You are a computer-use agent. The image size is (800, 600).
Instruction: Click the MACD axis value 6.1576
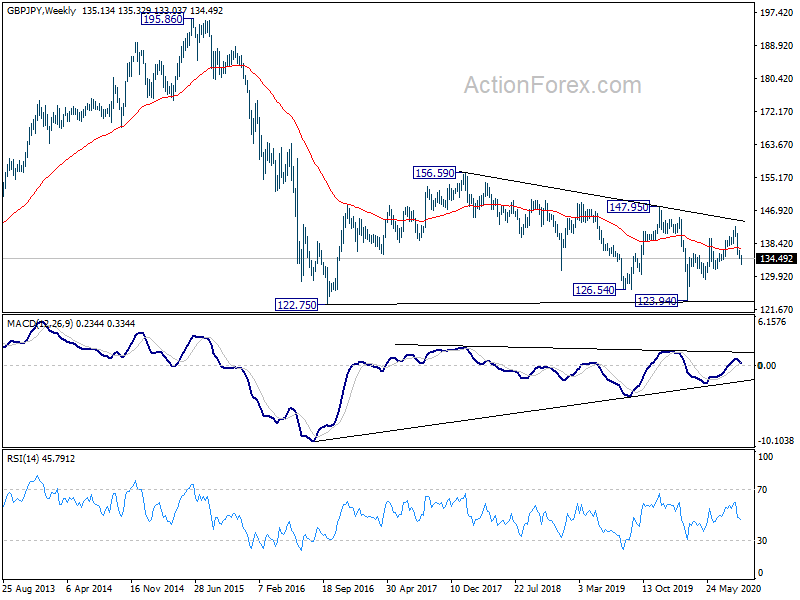coord(772,322)
